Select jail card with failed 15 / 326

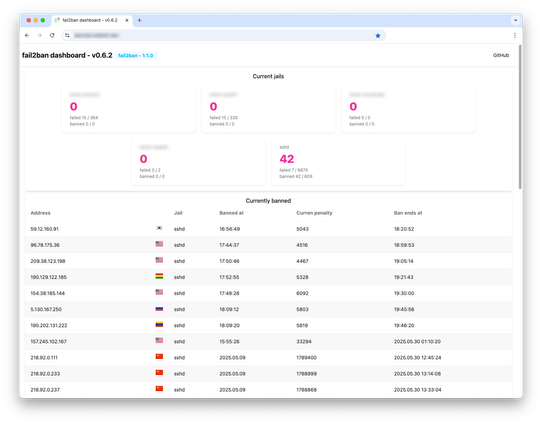(x=268, y=110)
